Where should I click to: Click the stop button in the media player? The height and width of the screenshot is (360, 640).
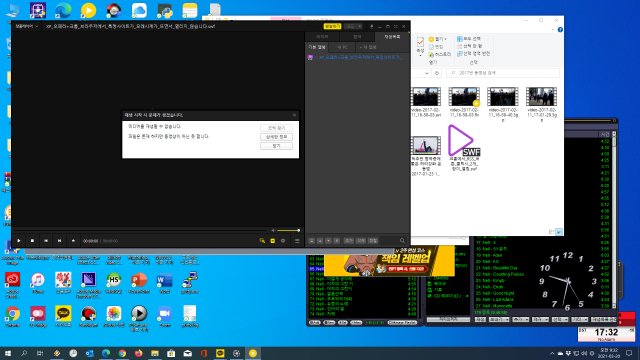tap(32, 241)
